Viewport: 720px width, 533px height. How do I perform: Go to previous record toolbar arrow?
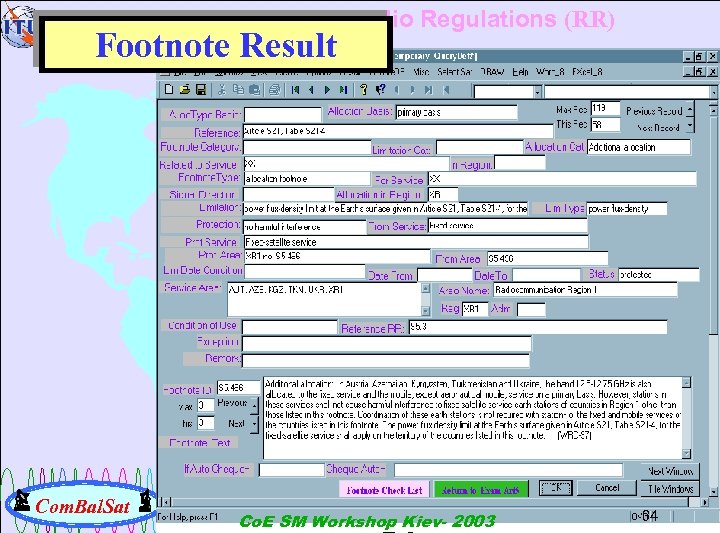point(311,90)
